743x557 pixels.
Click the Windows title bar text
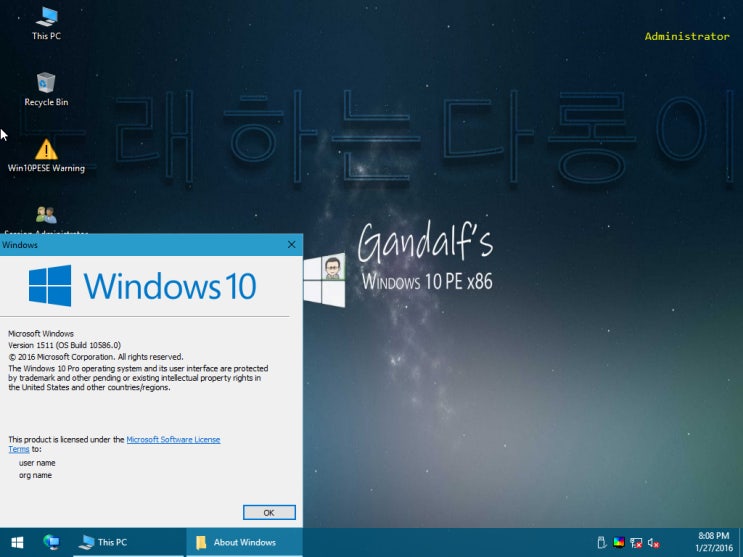point(20,245)
